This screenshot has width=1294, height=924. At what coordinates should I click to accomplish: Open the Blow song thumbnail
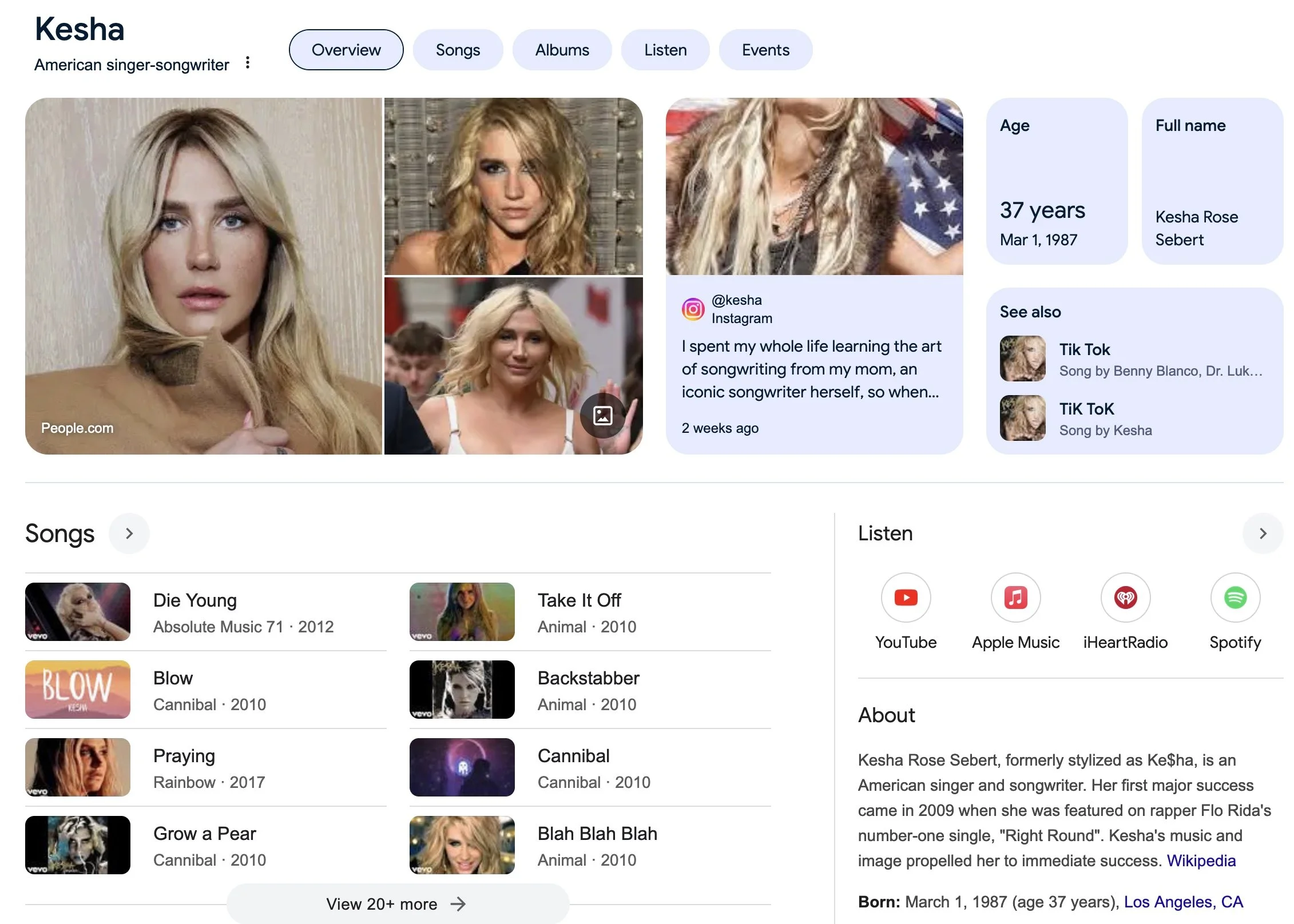[x=78, y=689]
